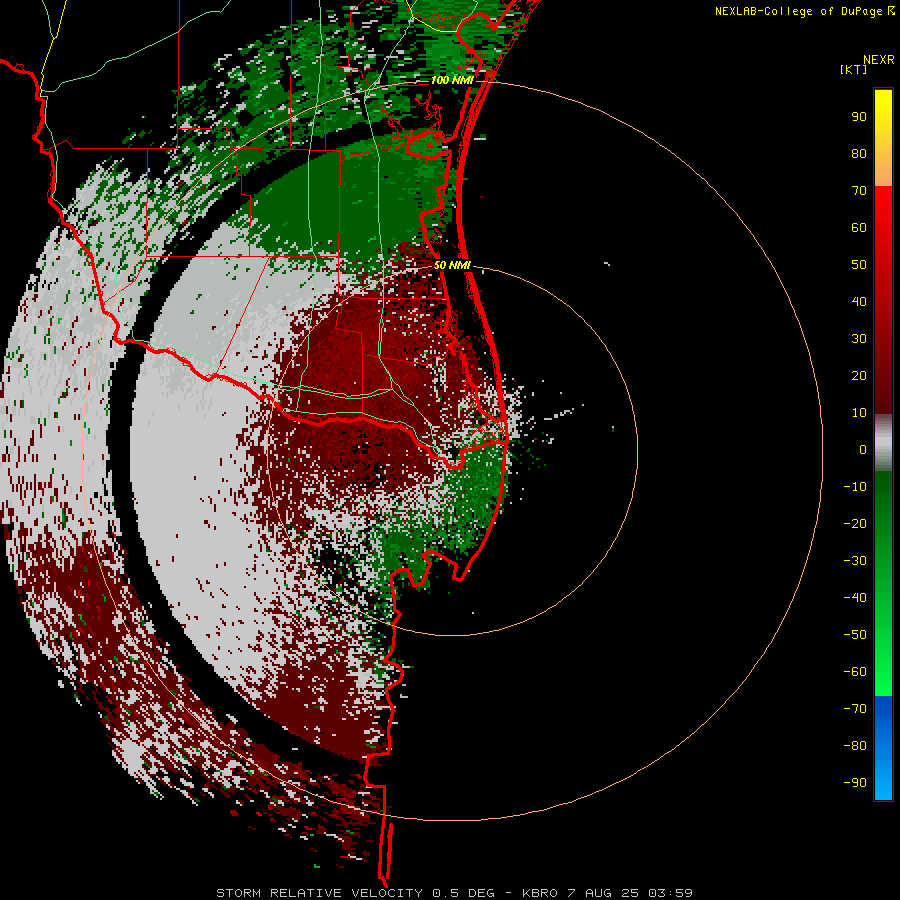Click the 70 value on the velocity scale
The image size is (900, 900).
pos(859,191)
